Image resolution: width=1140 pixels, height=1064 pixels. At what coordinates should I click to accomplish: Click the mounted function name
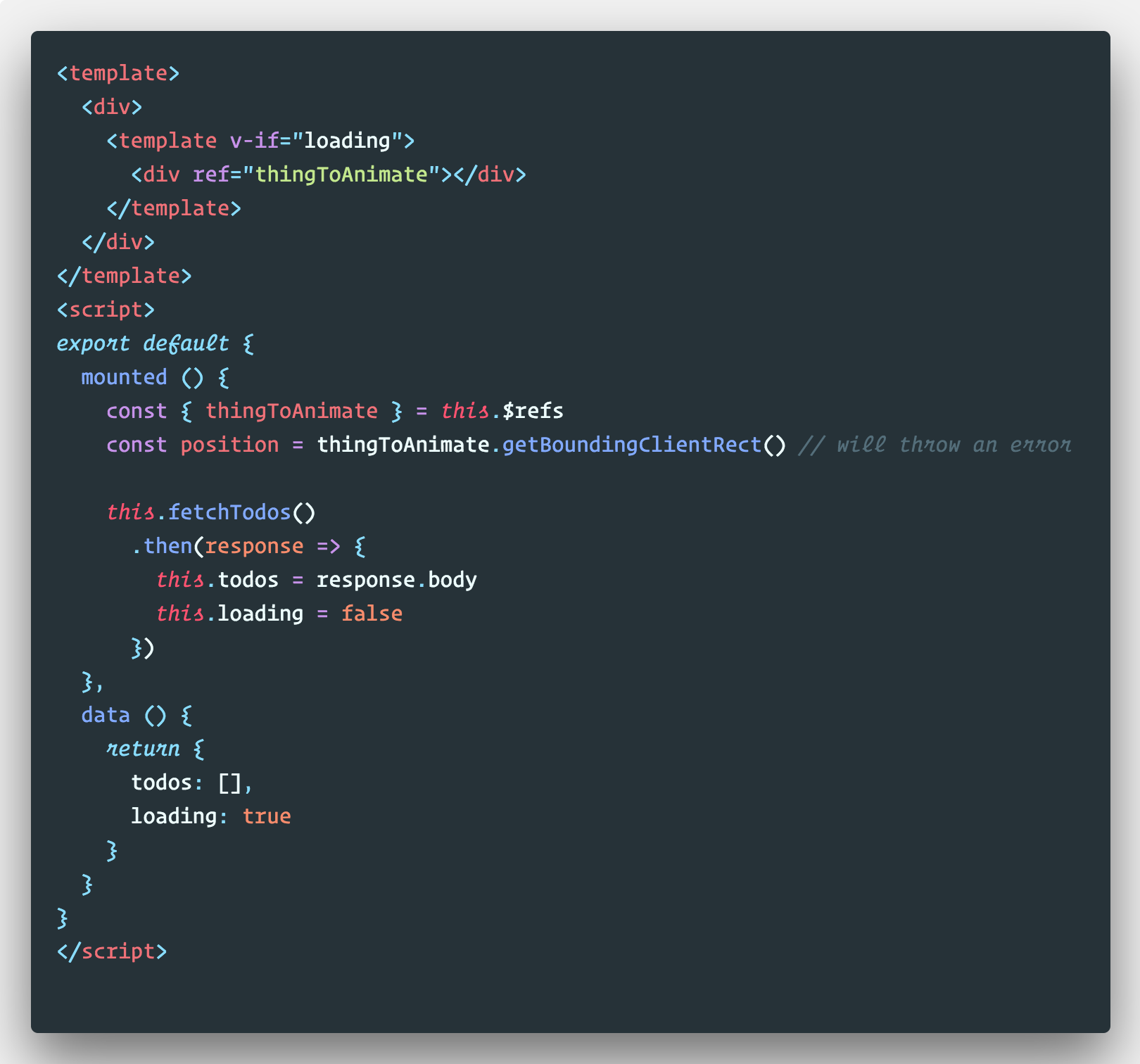tap(124, 377)
